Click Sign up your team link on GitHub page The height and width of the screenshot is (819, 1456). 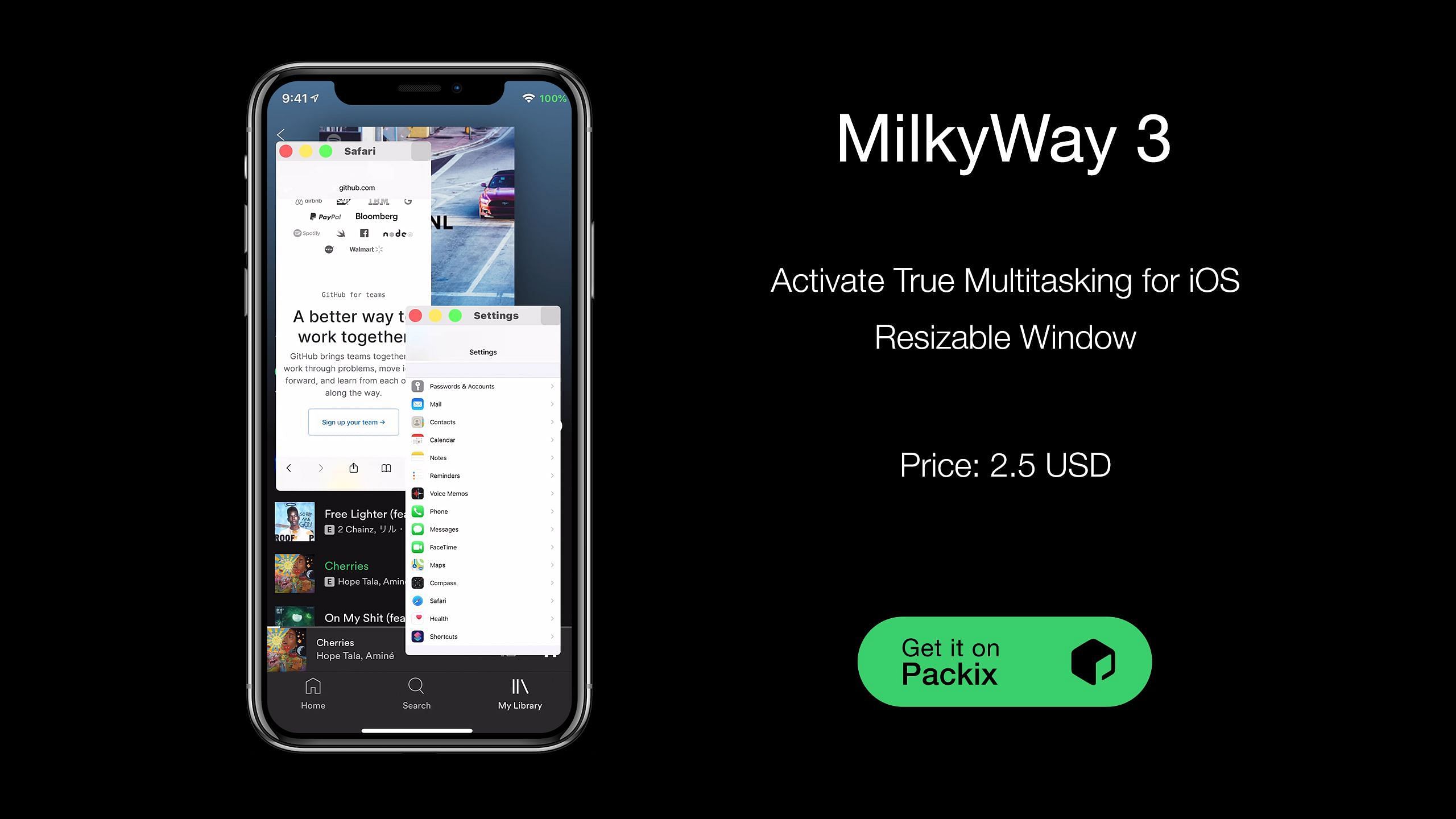(x=352, y=421)
